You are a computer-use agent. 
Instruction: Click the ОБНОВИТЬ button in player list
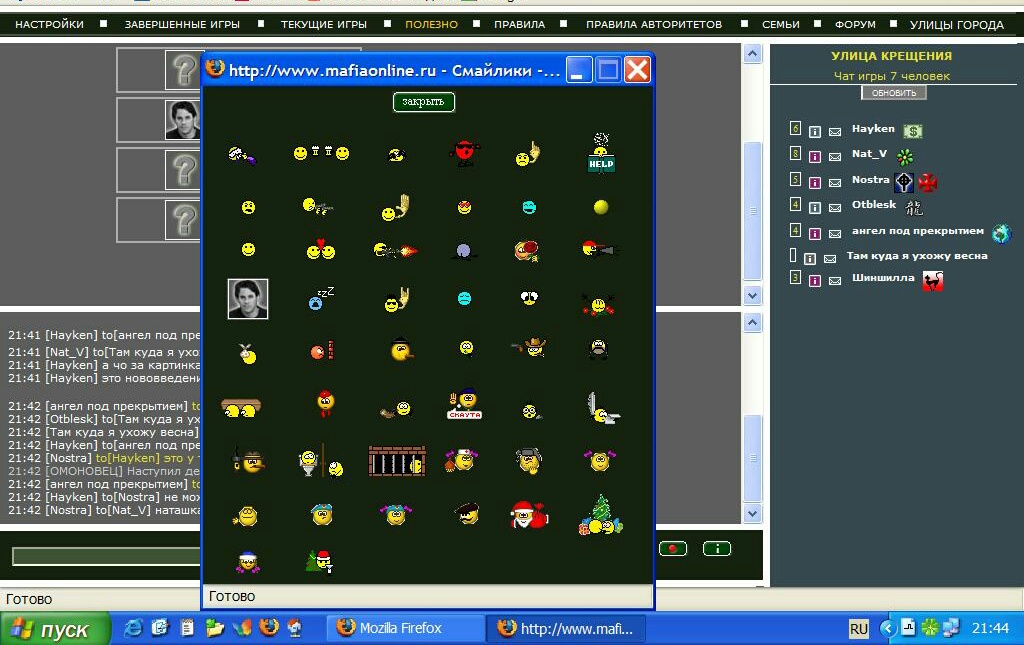(893, 93)
